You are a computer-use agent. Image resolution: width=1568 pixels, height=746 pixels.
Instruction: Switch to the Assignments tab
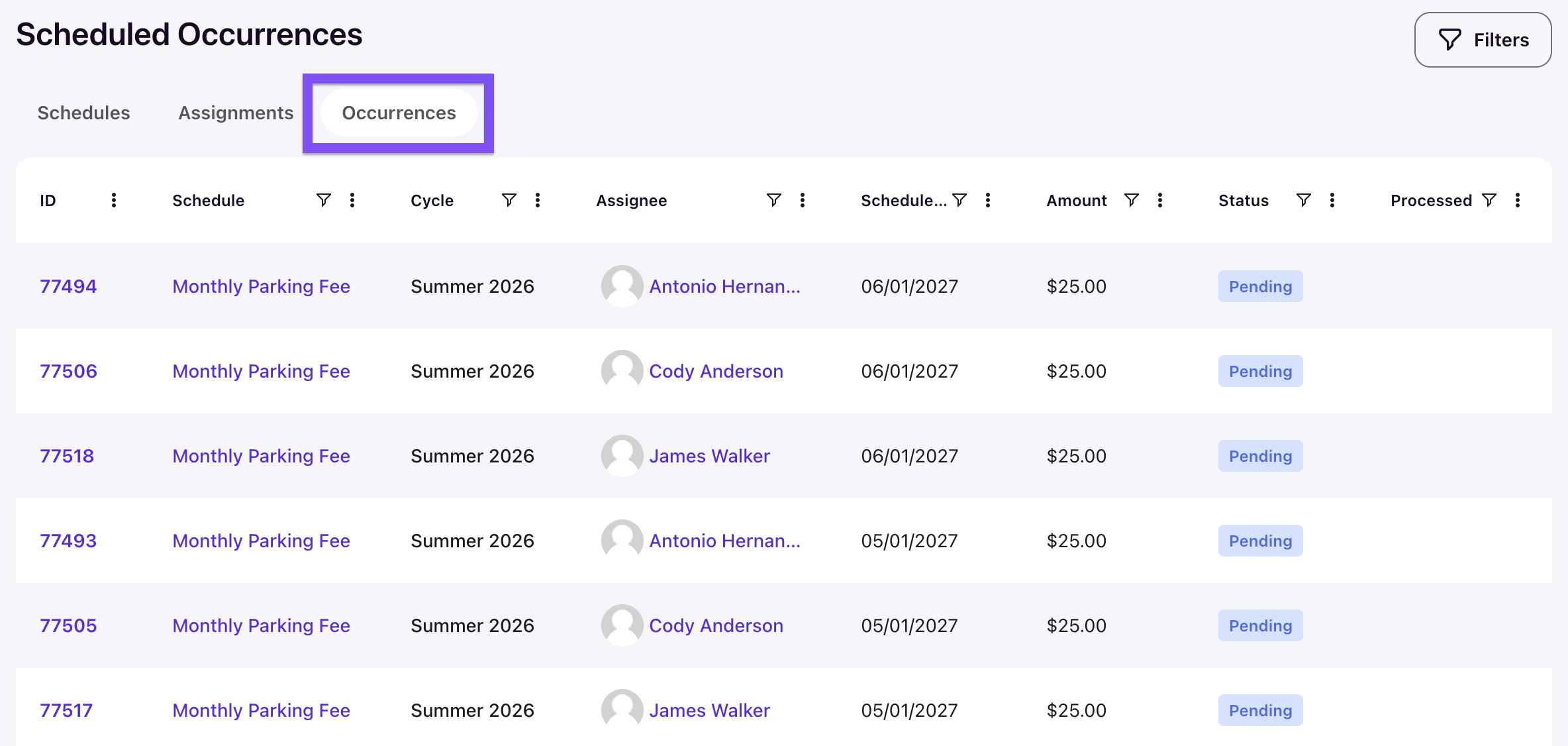point(236,113)
